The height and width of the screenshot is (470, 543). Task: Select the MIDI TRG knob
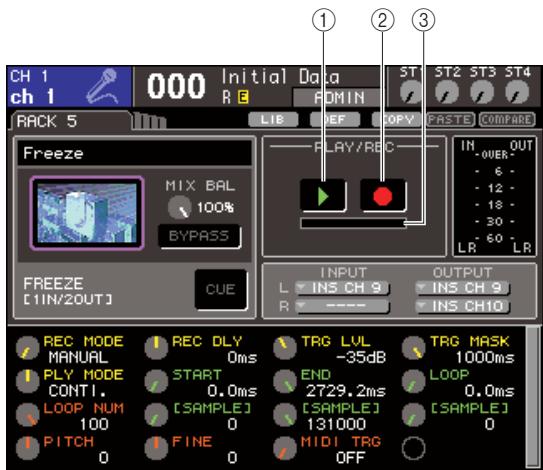click(285, 448)
